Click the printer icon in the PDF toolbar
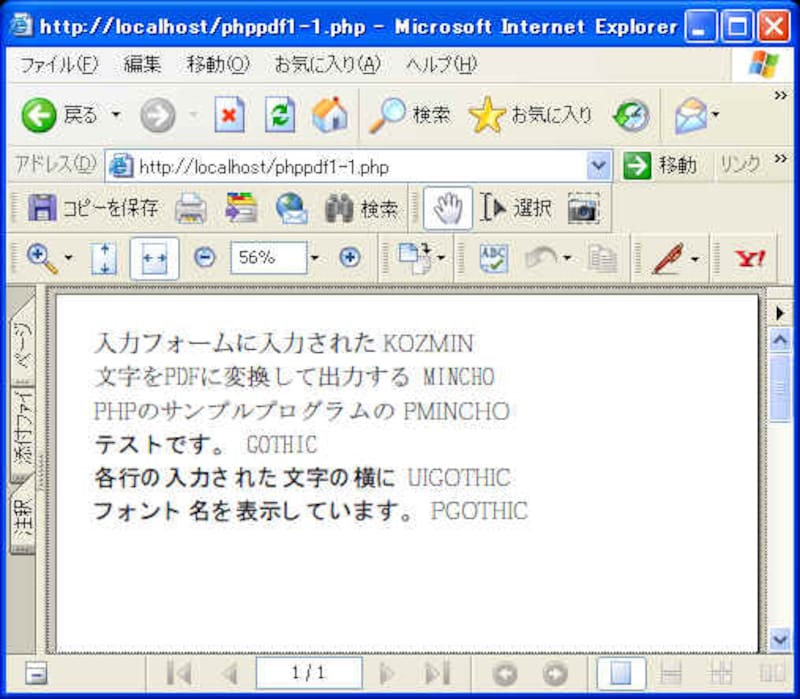 [190, 208]
